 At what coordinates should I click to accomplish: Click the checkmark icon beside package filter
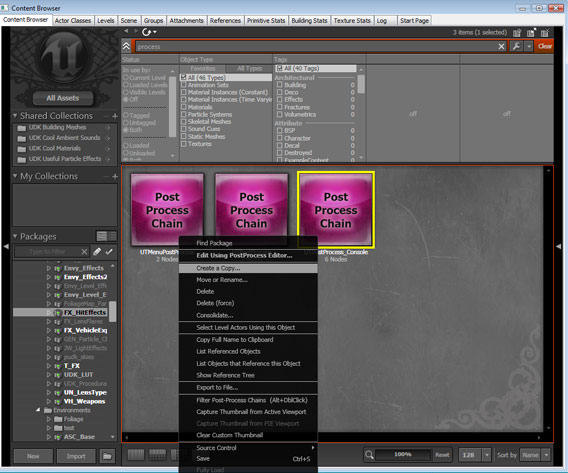(x=109, y=251)
